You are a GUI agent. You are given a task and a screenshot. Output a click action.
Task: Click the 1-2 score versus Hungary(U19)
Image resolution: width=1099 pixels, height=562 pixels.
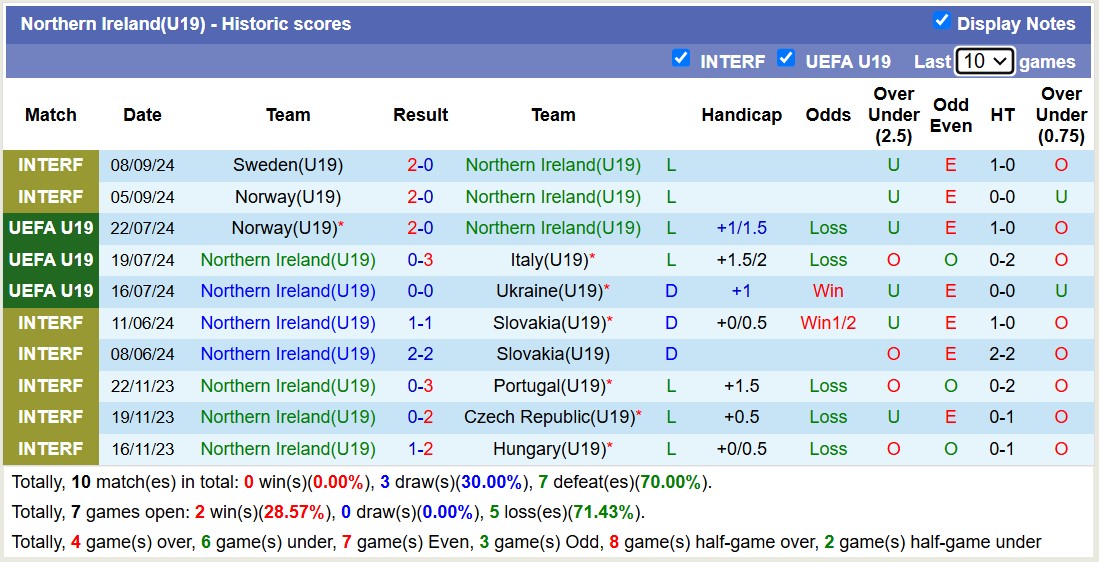click(420, 449)
